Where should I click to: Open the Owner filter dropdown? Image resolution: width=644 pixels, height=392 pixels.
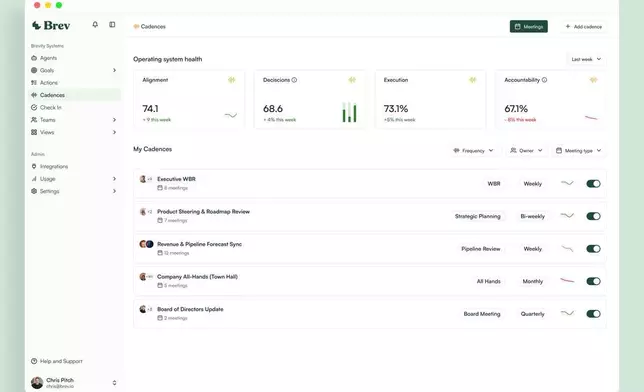coord(526,151)
